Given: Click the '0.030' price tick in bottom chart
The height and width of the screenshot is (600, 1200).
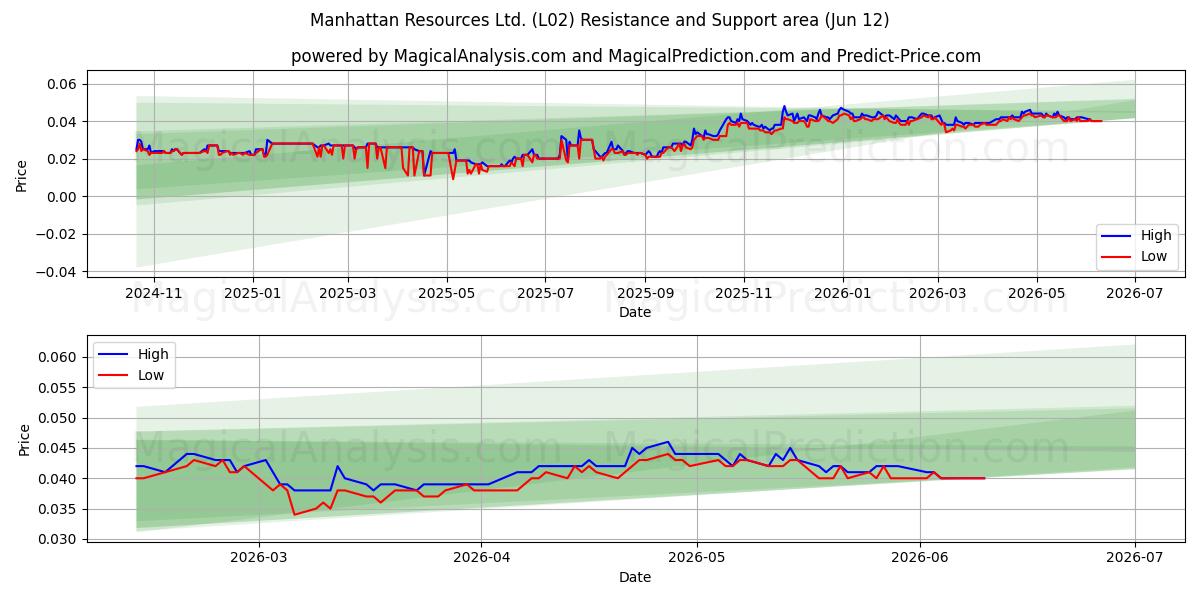Looking at the screenshot, I should (x=60, y=540).
